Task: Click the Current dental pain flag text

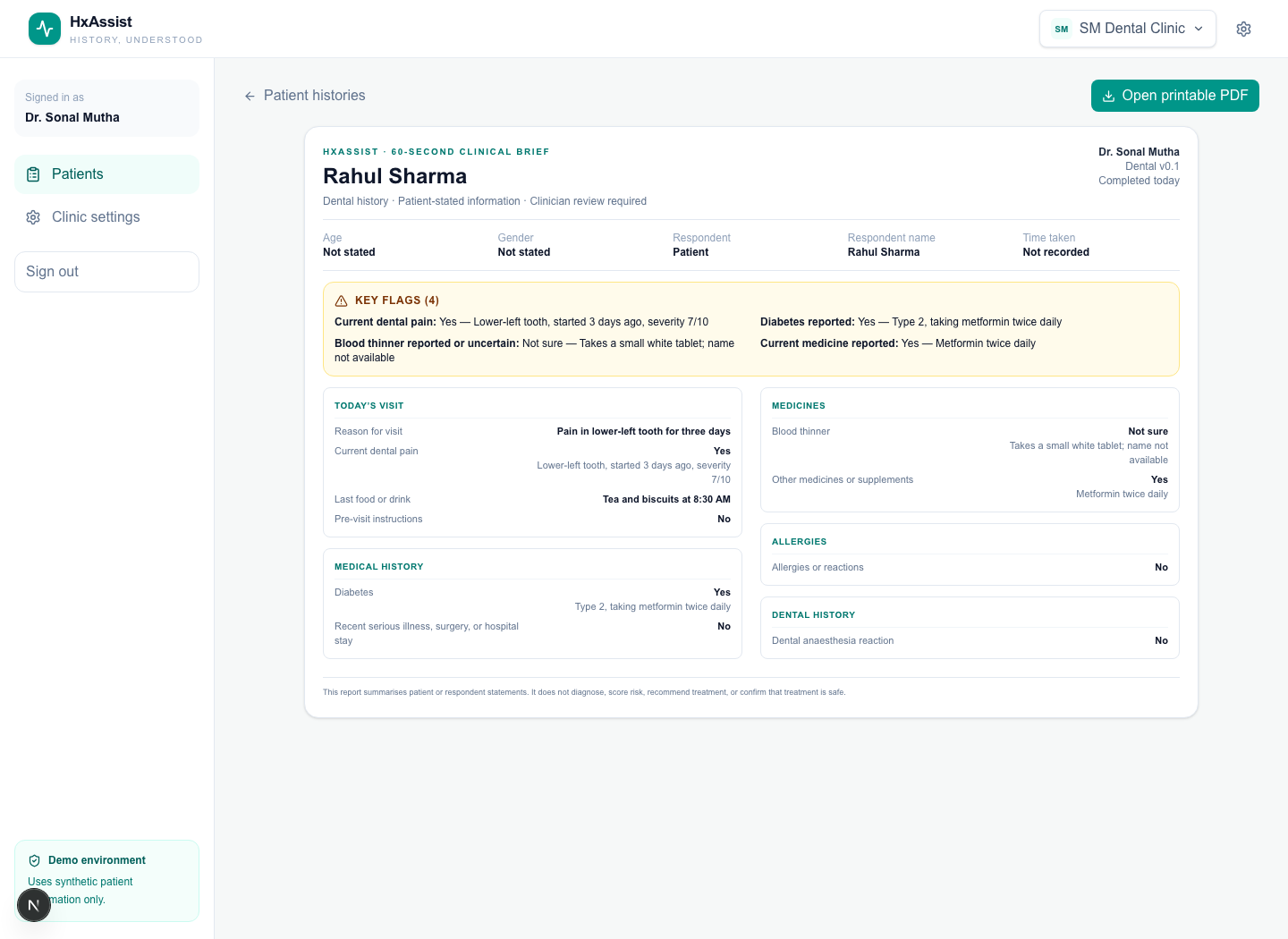Action: click(x=521, y=322)
